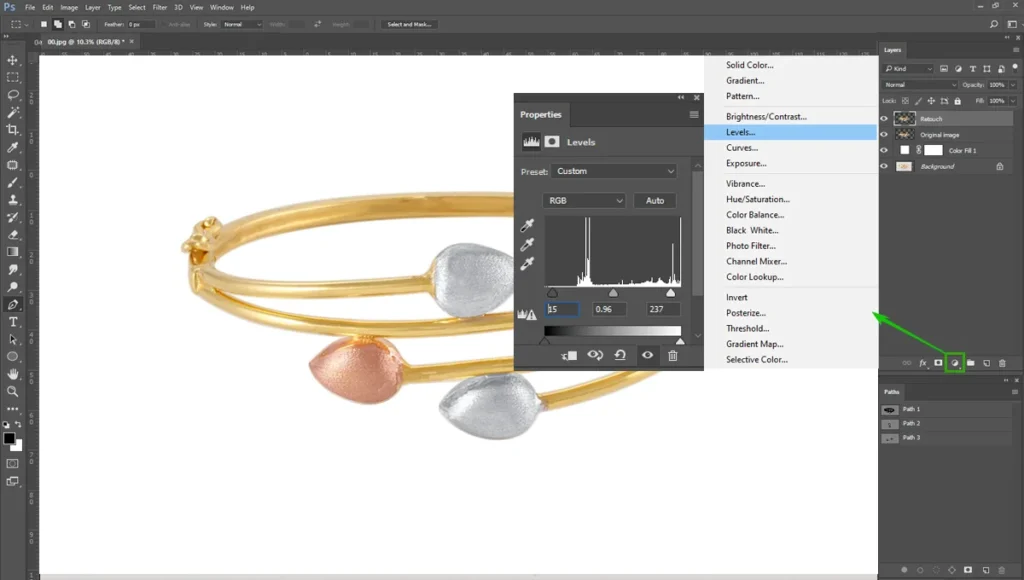Click the Auto levels button
Viewport: 1024px width, 580px height.
tap(654, 201)
